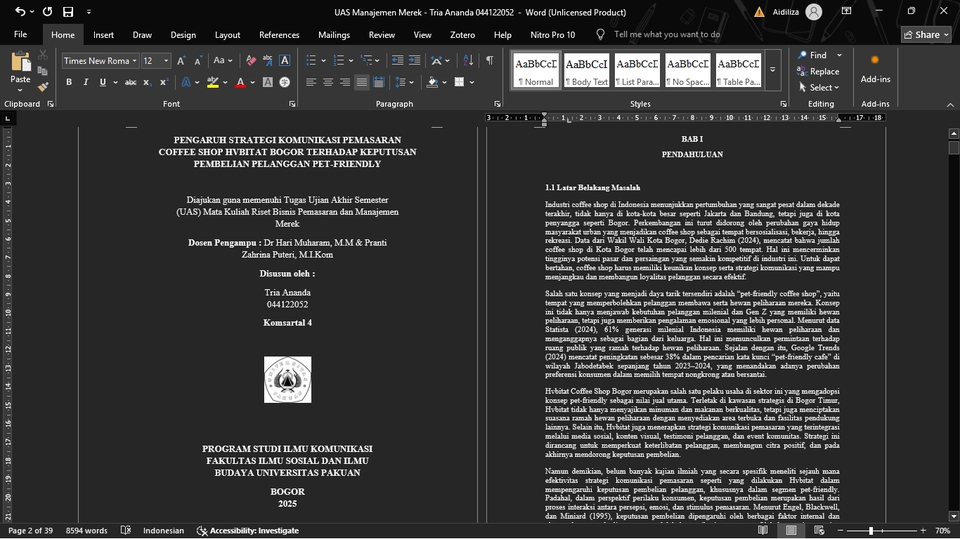This screenshot has width=960, height=539.
Task: Expand the font size 12 dropdown
Action: (166, 61)
